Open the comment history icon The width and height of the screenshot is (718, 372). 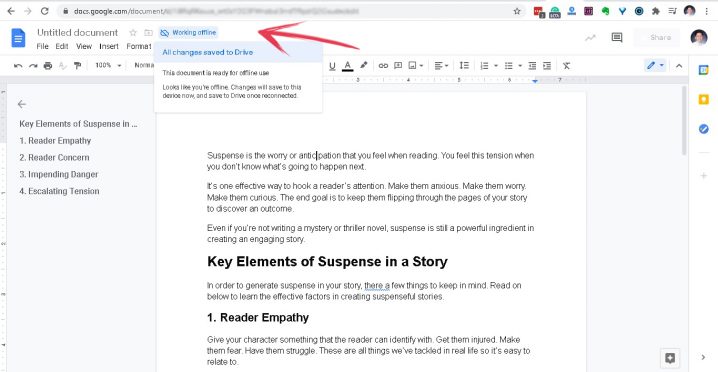pos(617,38)
